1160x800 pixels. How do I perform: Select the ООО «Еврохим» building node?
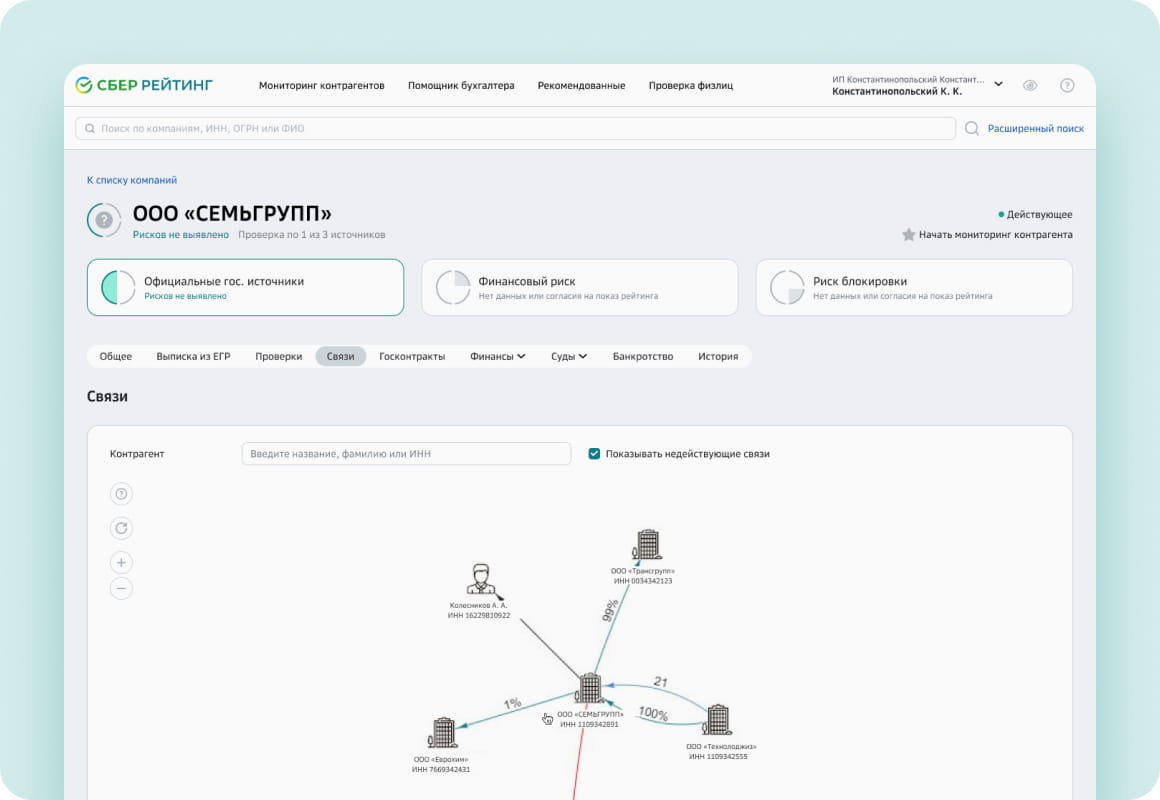coord(442,733)
